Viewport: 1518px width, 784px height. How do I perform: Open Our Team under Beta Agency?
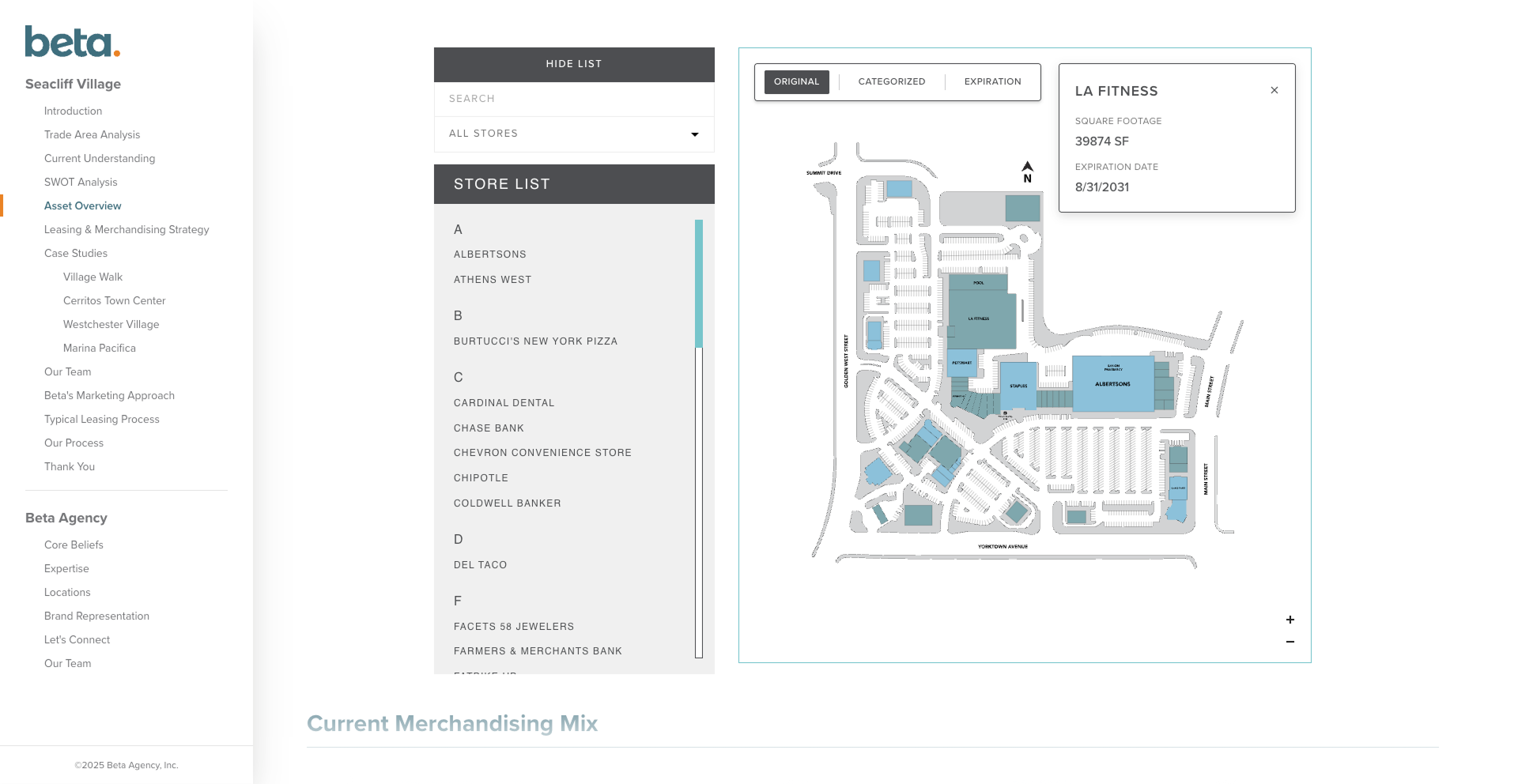67,664
